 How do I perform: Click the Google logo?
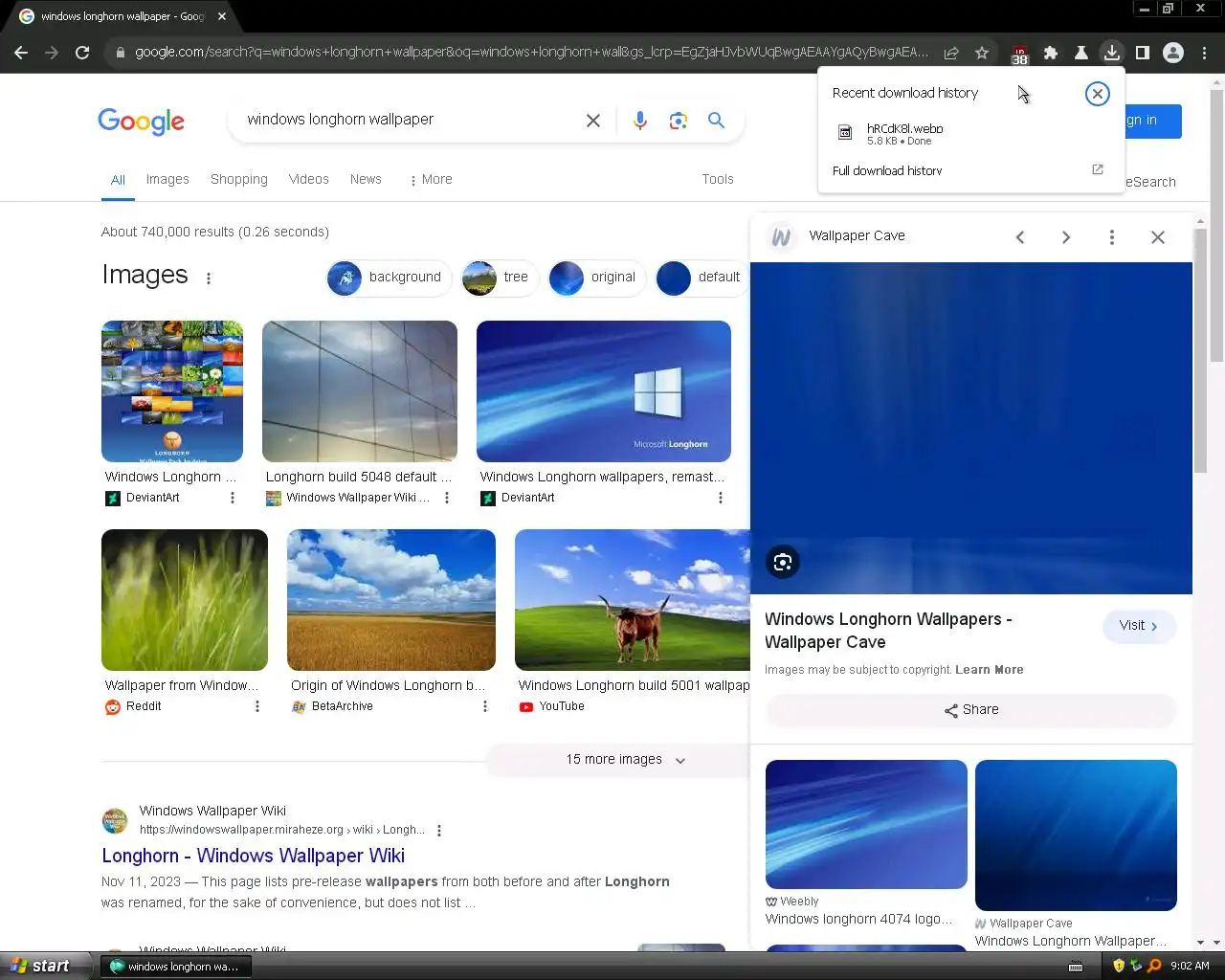point(142,122)
